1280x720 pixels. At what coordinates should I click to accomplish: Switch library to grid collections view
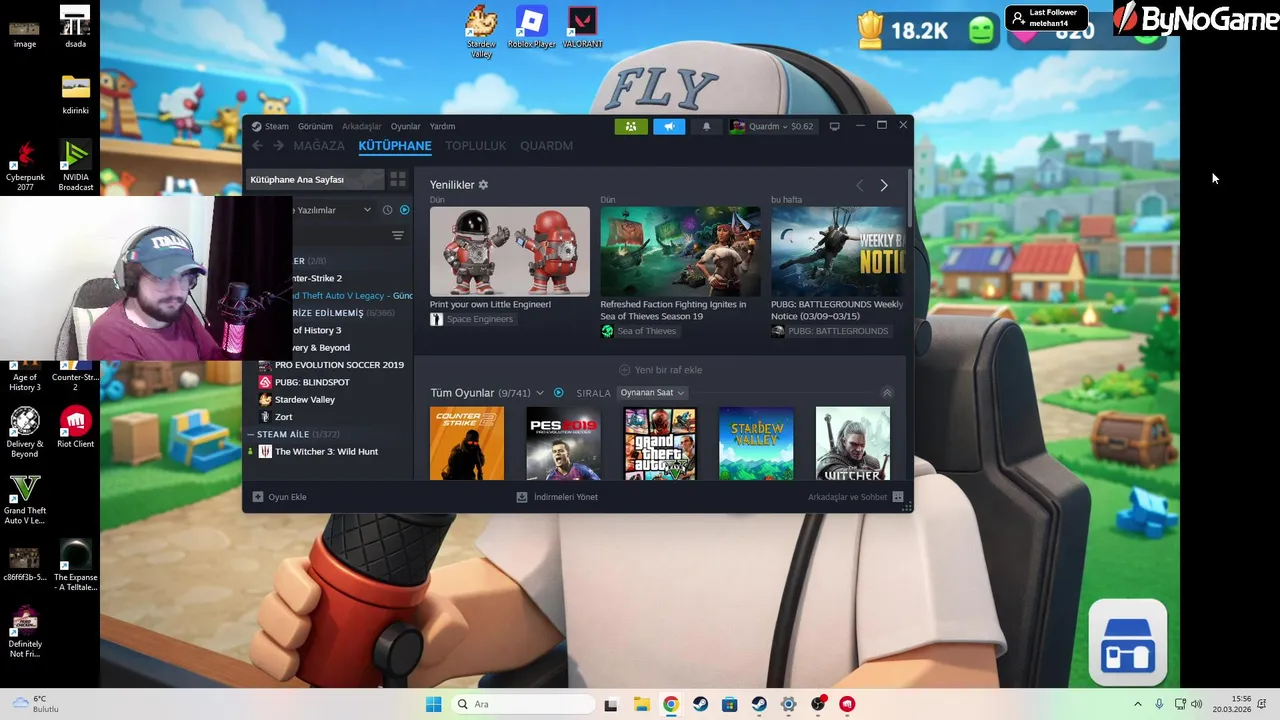[398, 179]
